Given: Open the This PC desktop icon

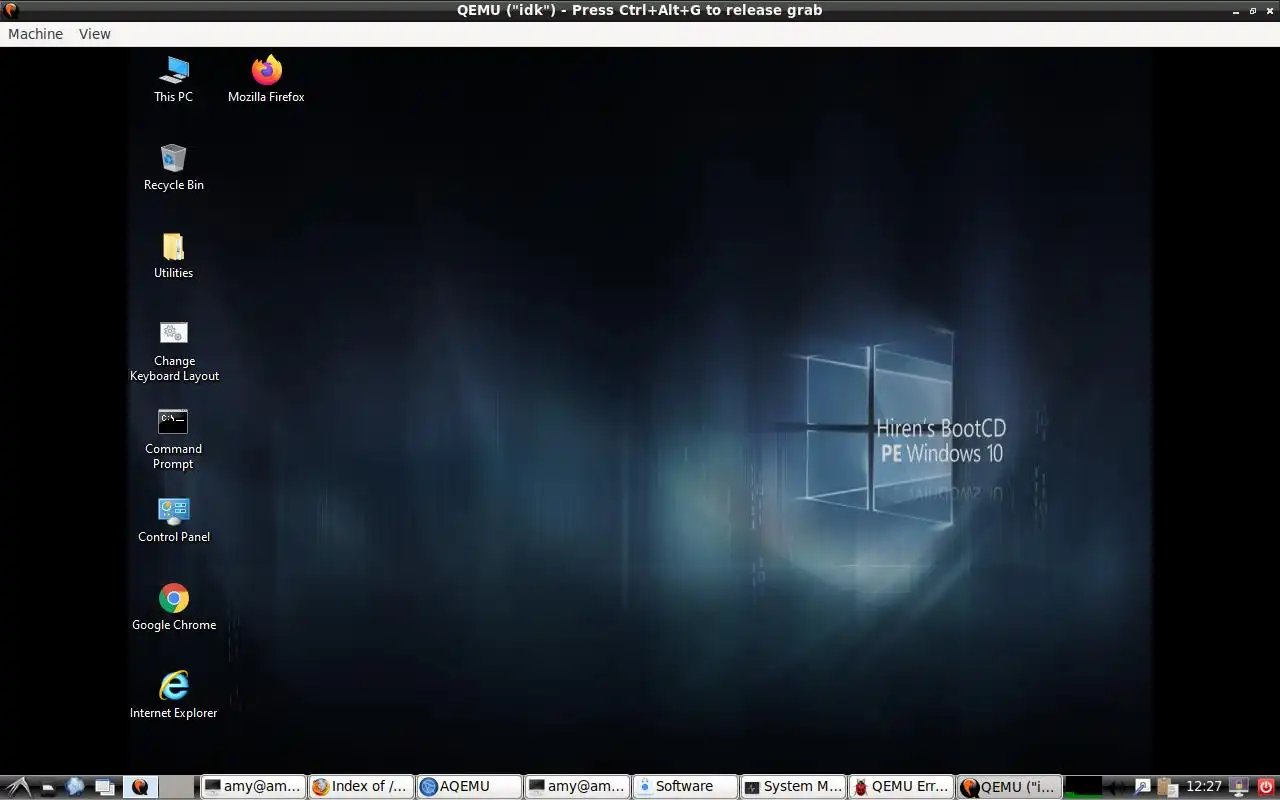Looking at the screenshot, I should tap(173, 80).
